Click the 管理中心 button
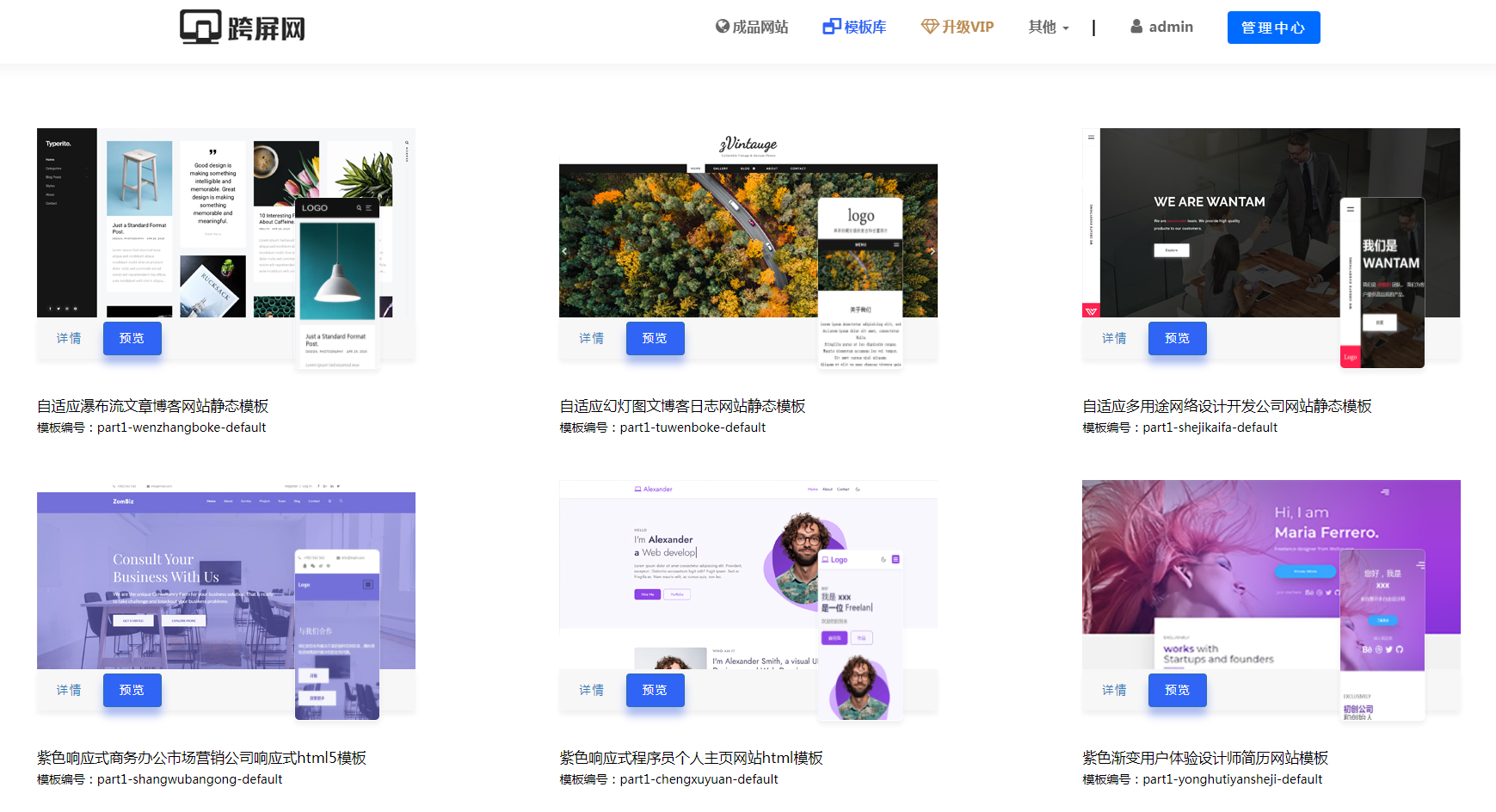Image resolution: width=1496 pixels, height=812 pixels. click(1272, 28)
